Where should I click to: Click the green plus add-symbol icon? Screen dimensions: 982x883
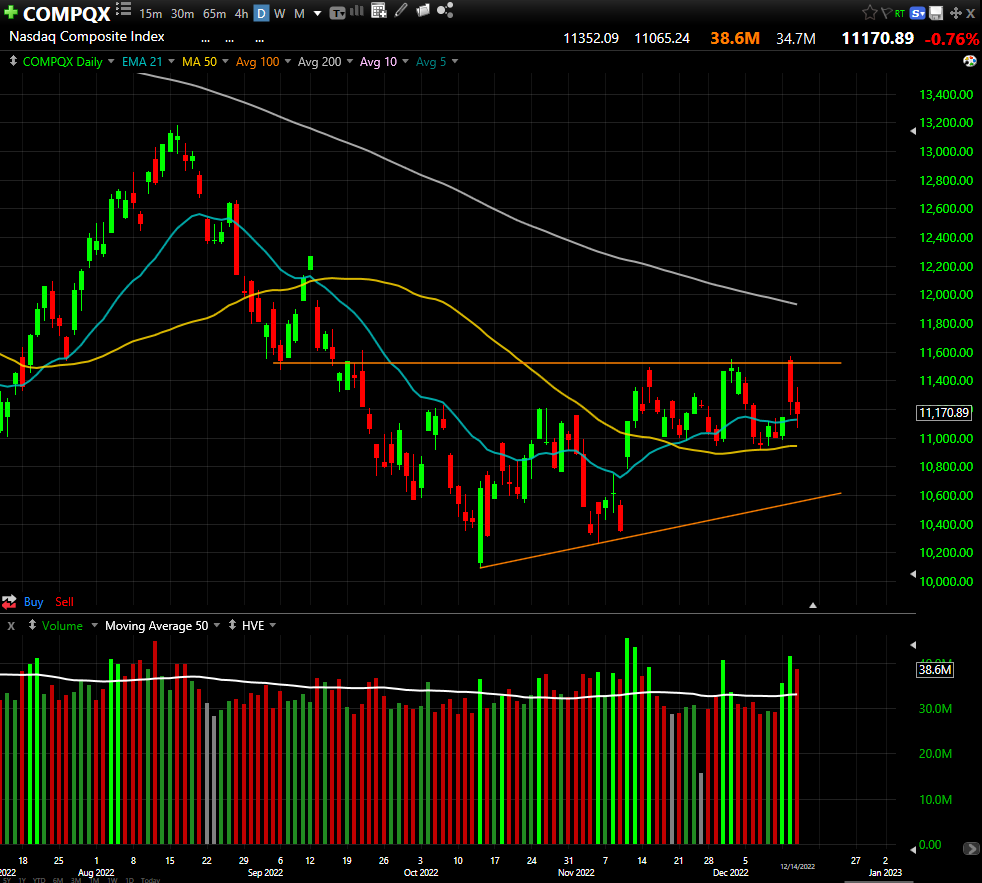click(x=11, y=12)
